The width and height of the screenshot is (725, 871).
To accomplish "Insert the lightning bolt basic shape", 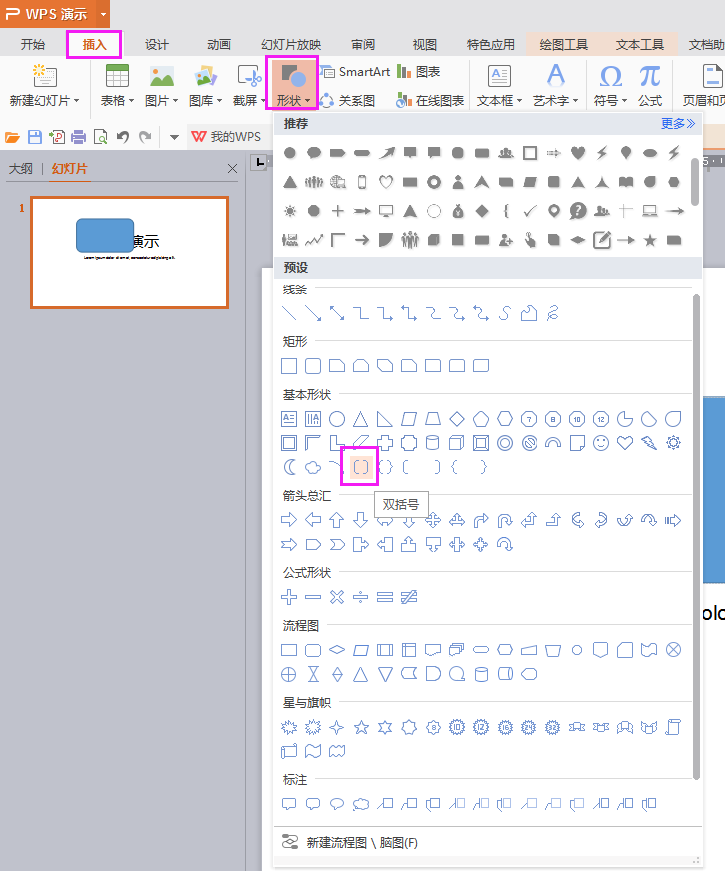I will 649,443.
